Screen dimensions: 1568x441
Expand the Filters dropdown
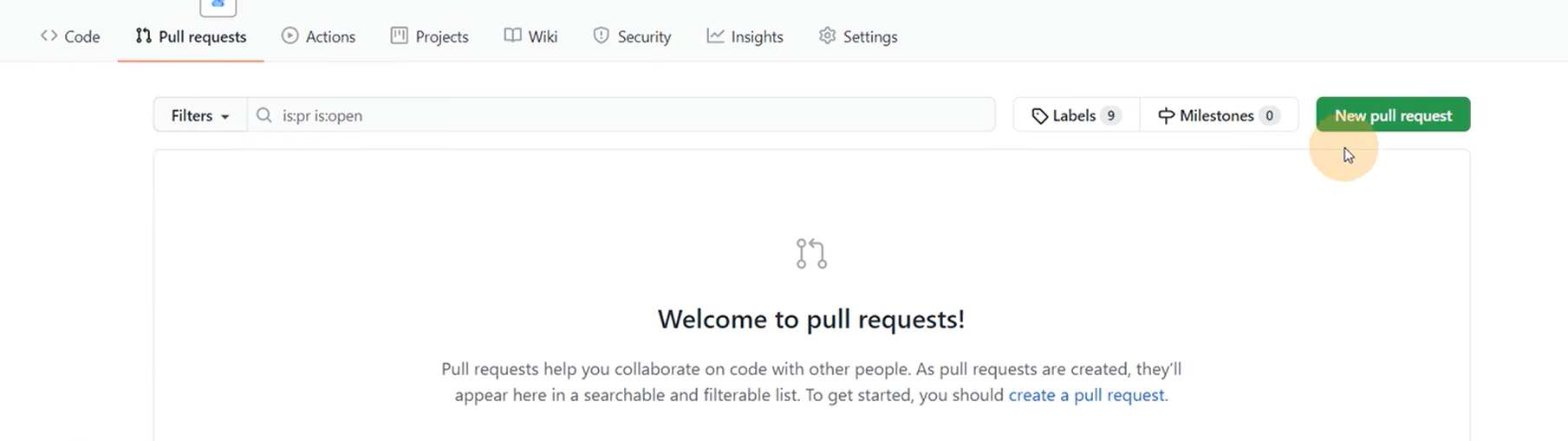pyautogui.click(x=200, y=115)
